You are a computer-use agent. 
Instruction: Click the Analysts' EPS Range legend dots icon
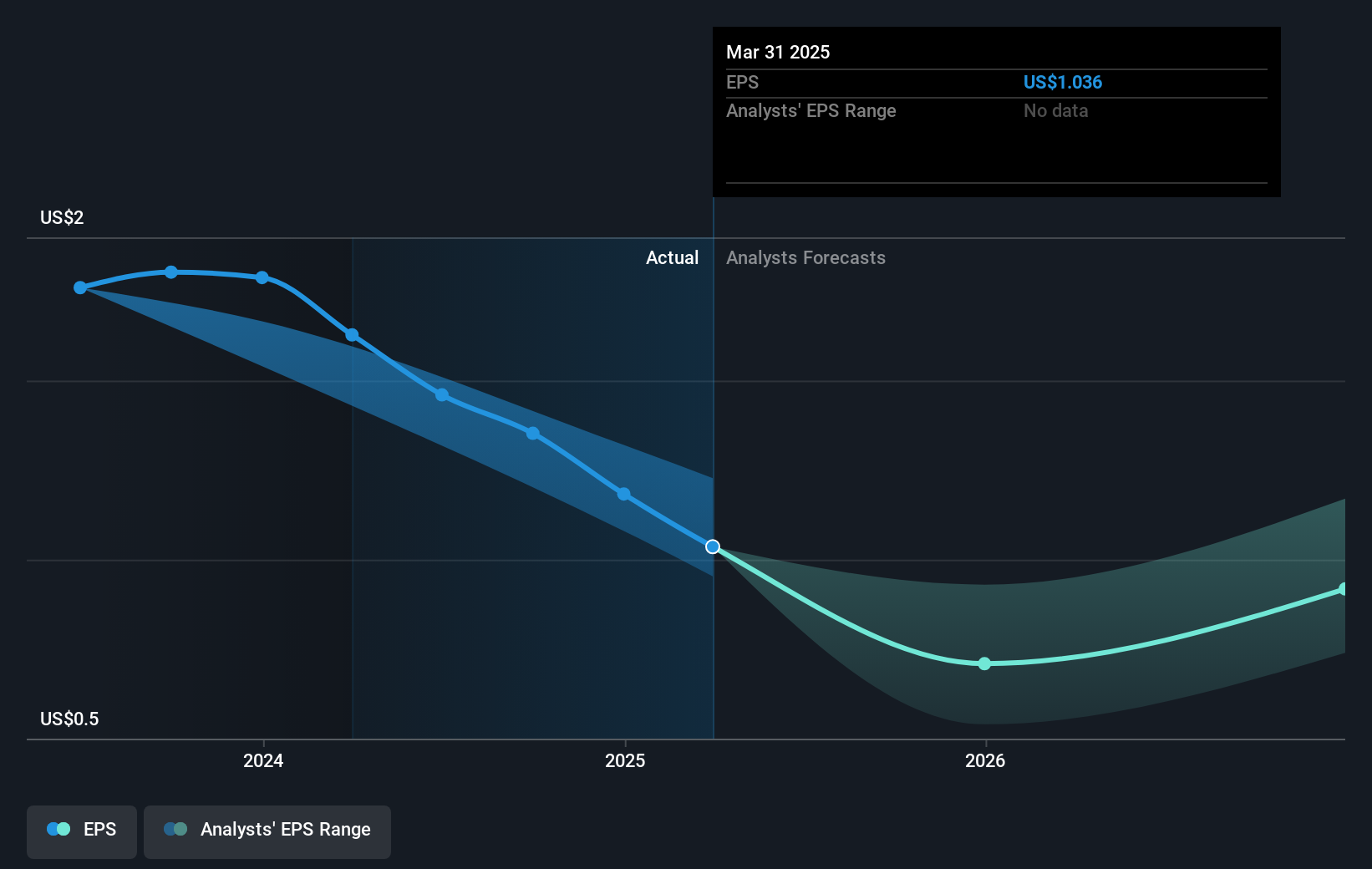pos(175,829)
